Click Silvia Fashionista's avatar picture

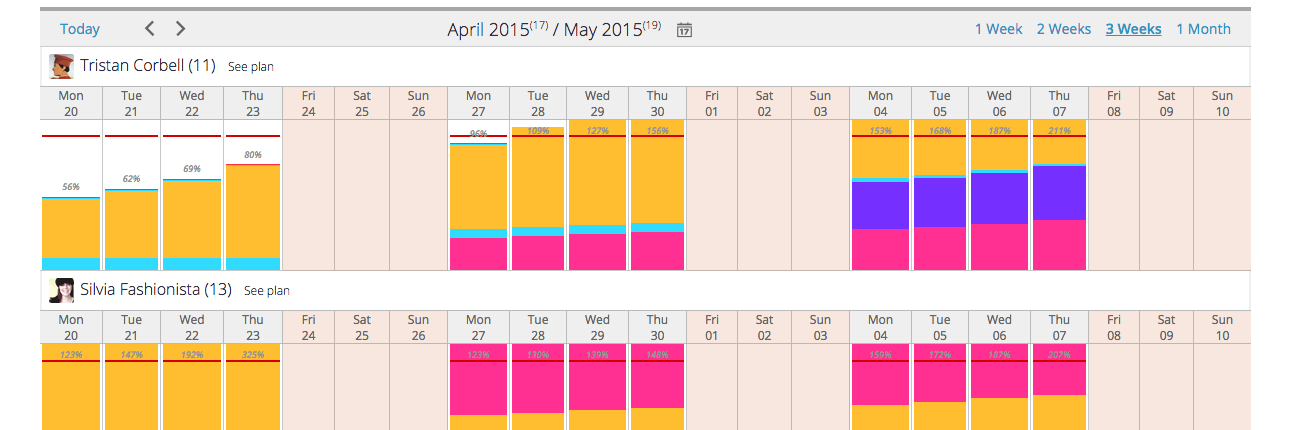62,290
